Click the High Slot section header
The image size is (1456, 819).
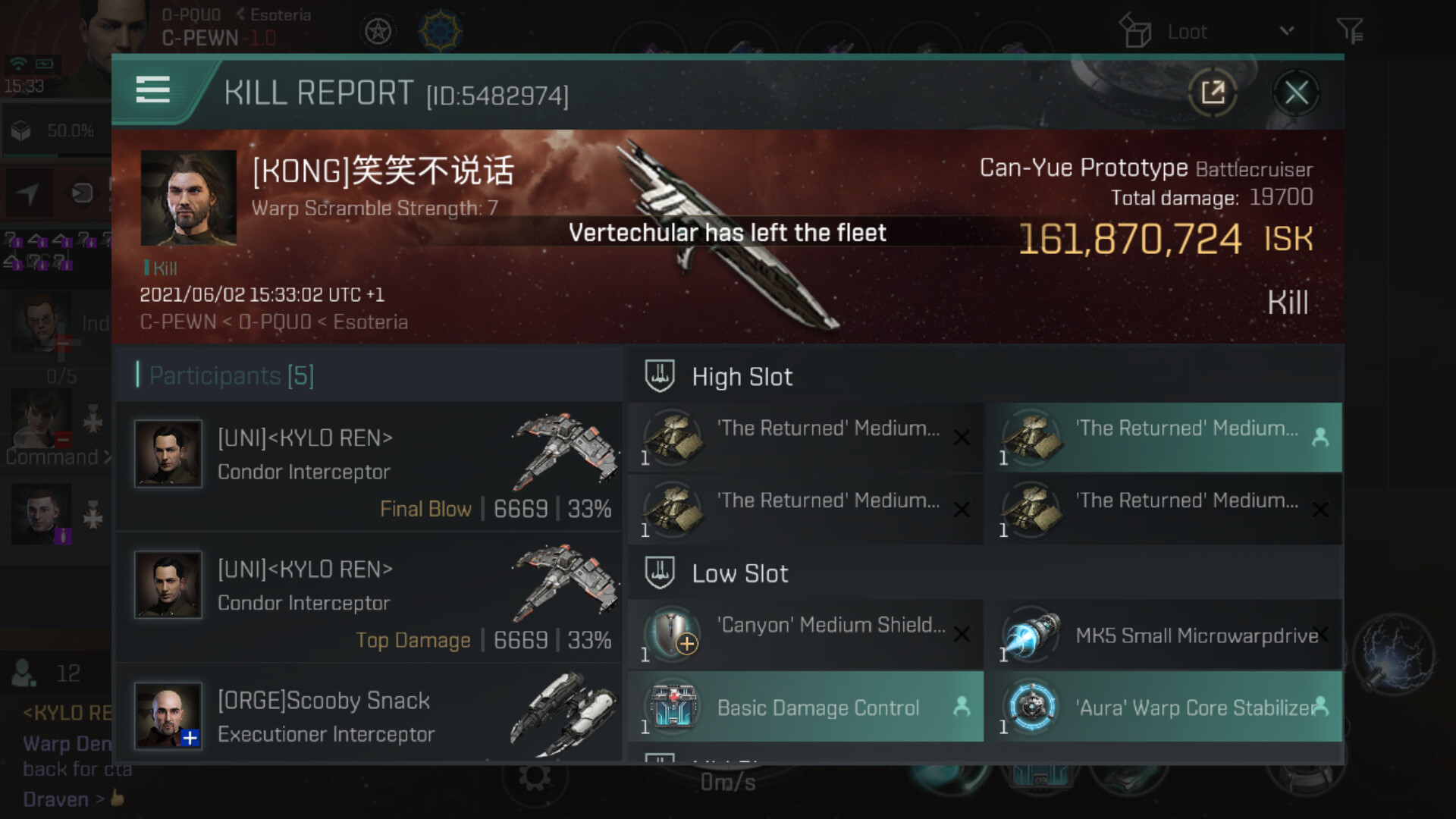coord(742,377)
